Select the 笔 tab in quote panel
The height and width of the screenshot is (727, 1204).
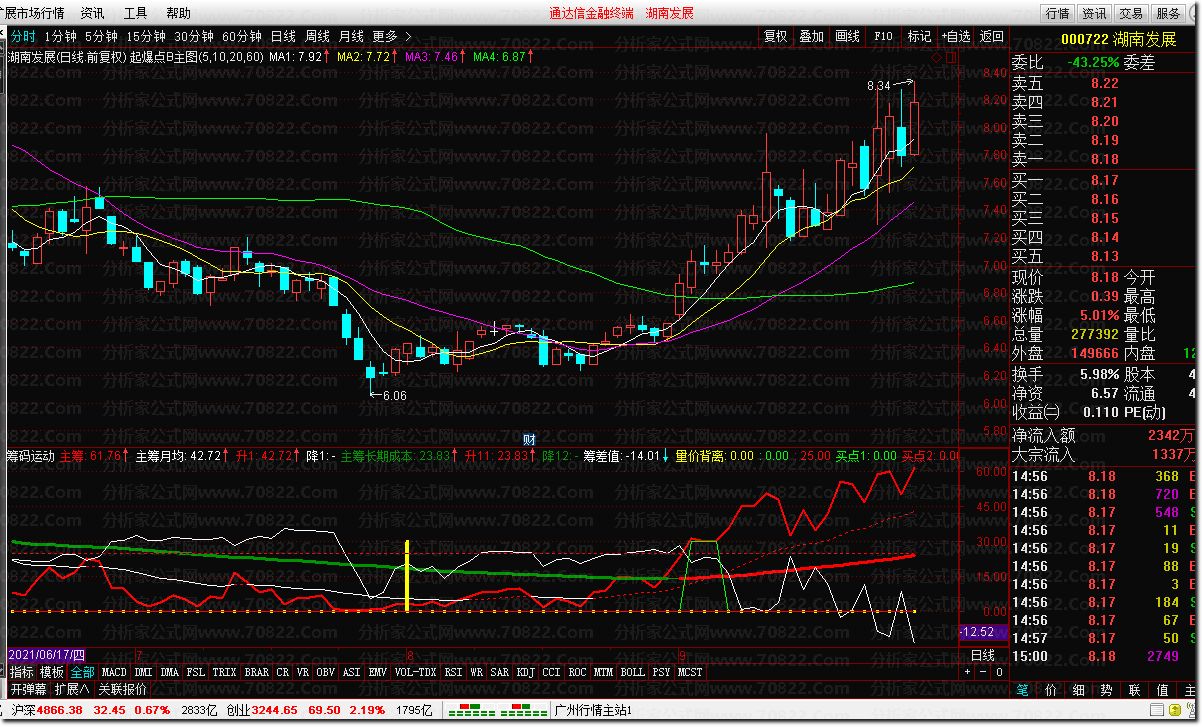click(1023, 690)
